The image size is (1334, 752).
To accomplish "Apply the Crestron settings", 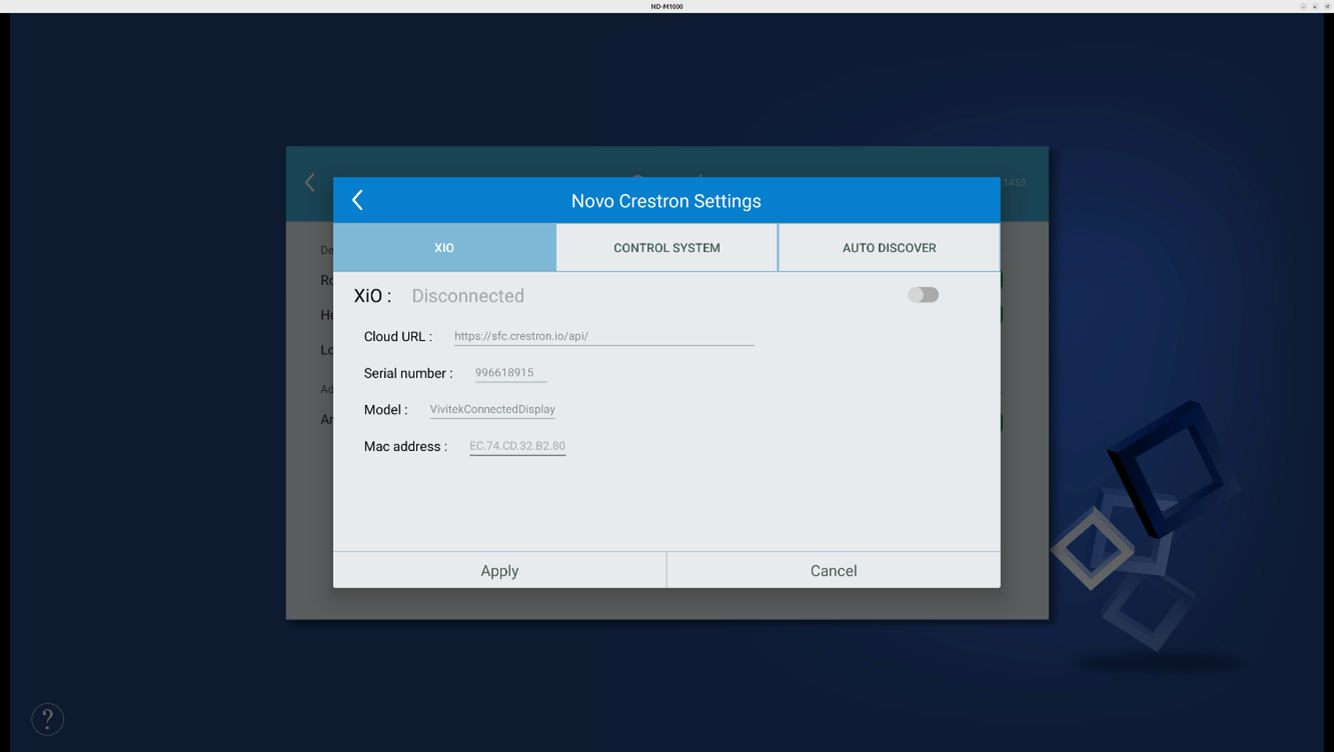I will coord(499,570).
